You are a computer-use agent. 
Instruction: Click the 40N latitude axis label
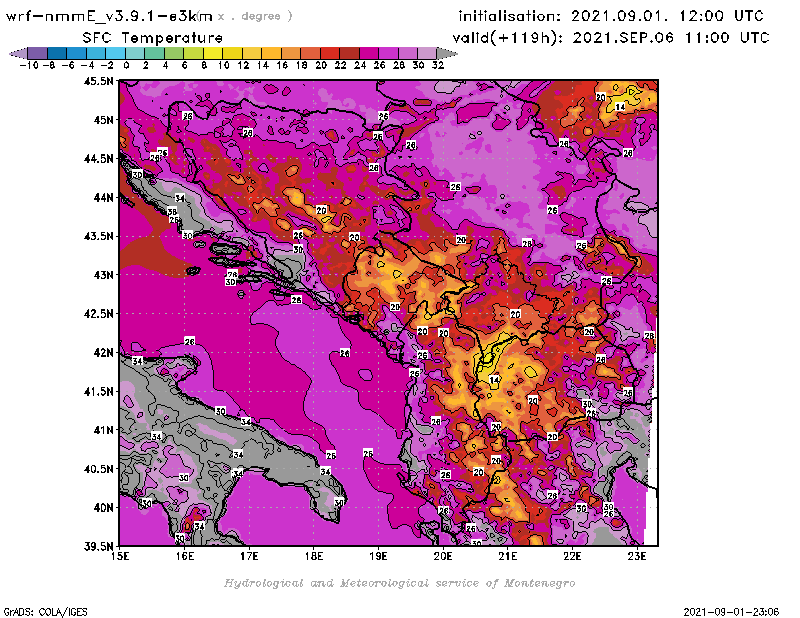[103, 508]
